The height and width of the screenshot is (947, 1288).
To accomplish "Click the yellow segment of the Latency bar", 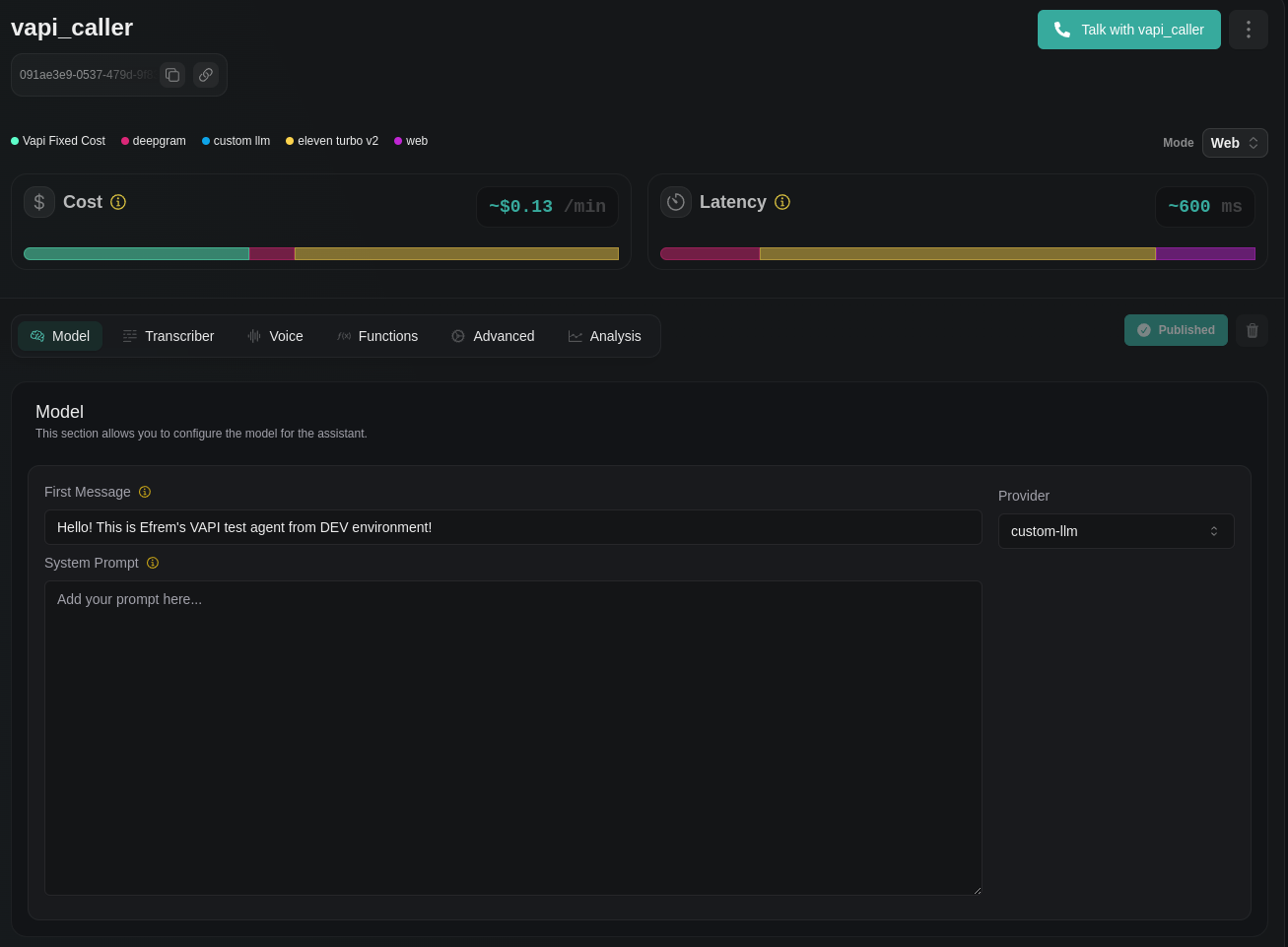I will pyautogui.click(x=958, y=253).
